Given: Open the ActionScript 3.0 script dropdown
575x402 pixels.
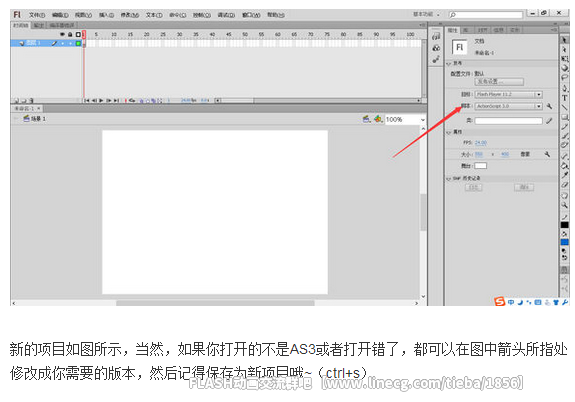Looking at the screenshot, I should [x=508, y=106].
